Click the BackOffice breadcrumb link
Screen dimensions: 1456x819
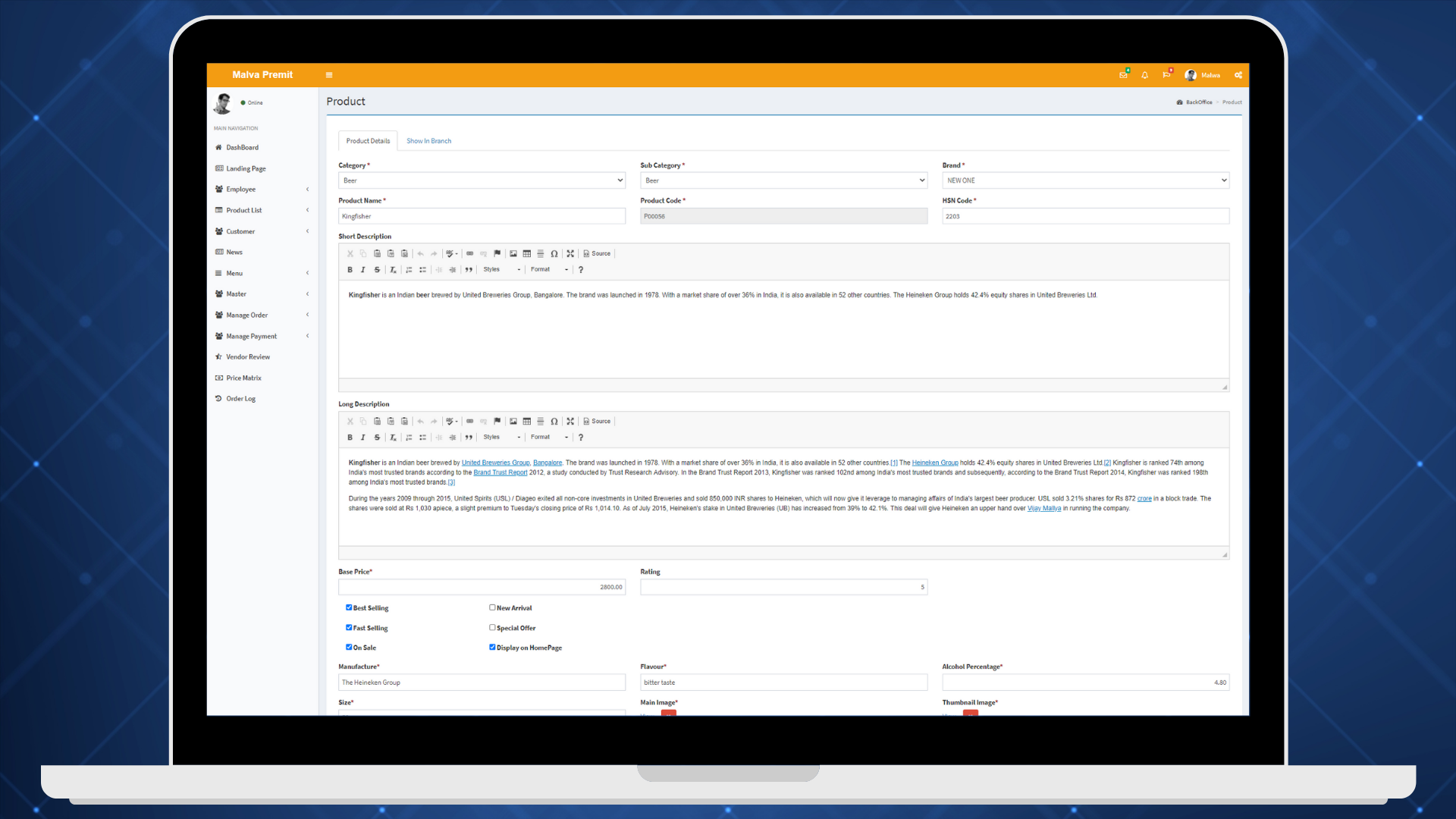pyautogui.click(x=1199, y=102)
